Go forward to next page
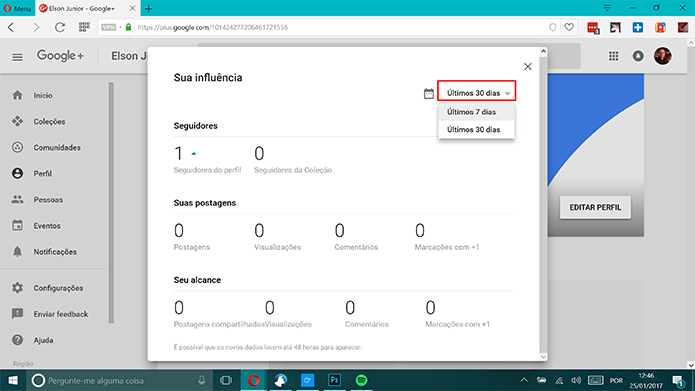 36,27
